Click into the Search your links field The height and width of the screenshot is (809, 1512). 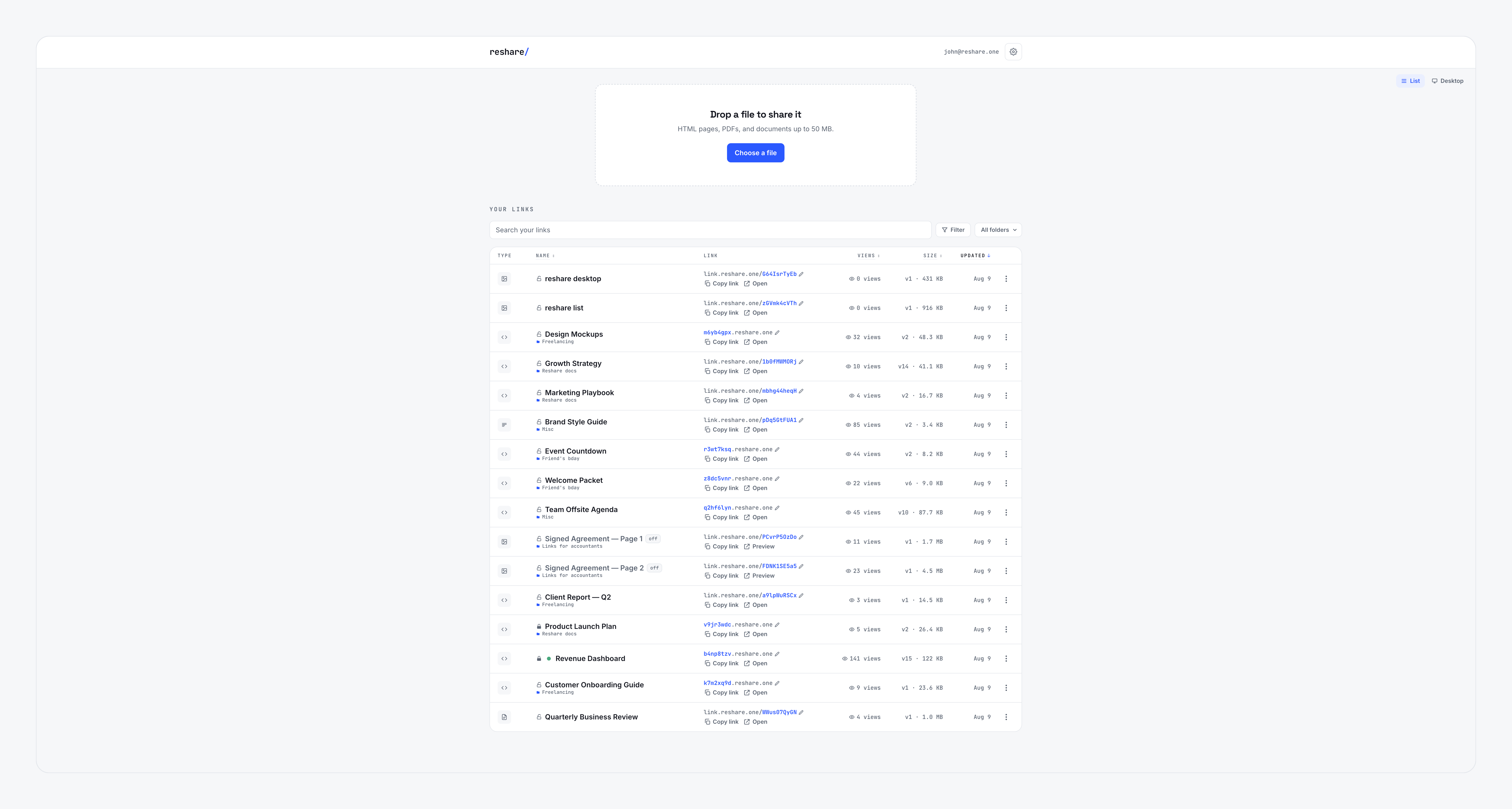(710, 230)
